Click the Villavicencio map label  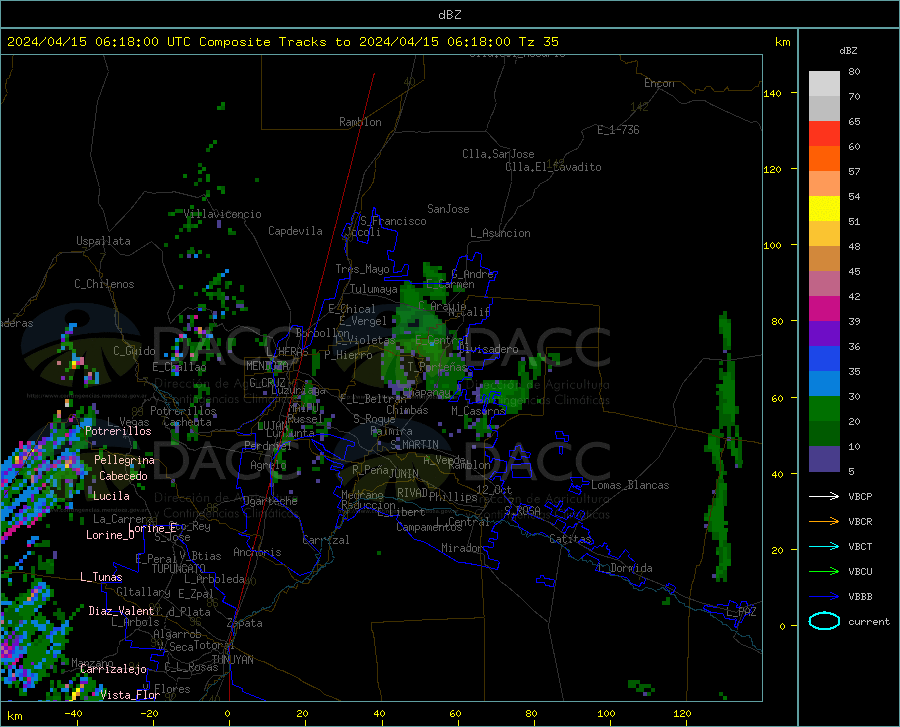[x=223, y=214]
